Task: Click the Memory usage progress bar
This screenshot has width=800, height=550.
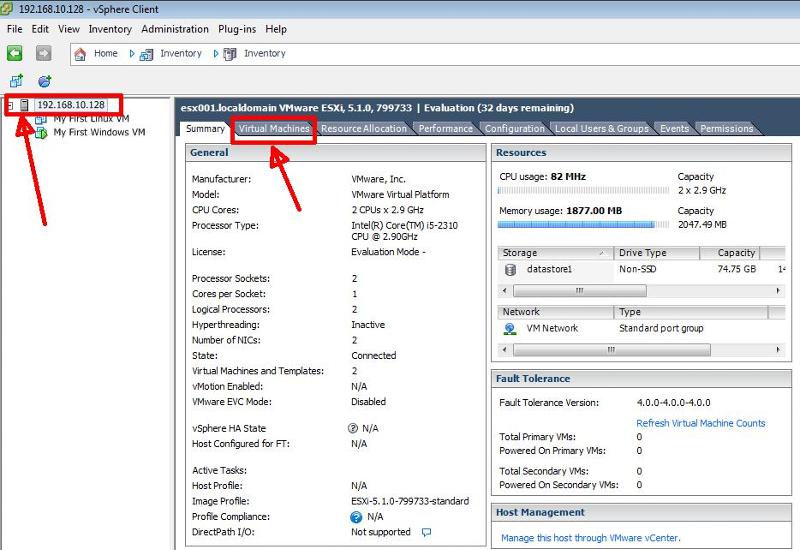Action: point(583,224)
